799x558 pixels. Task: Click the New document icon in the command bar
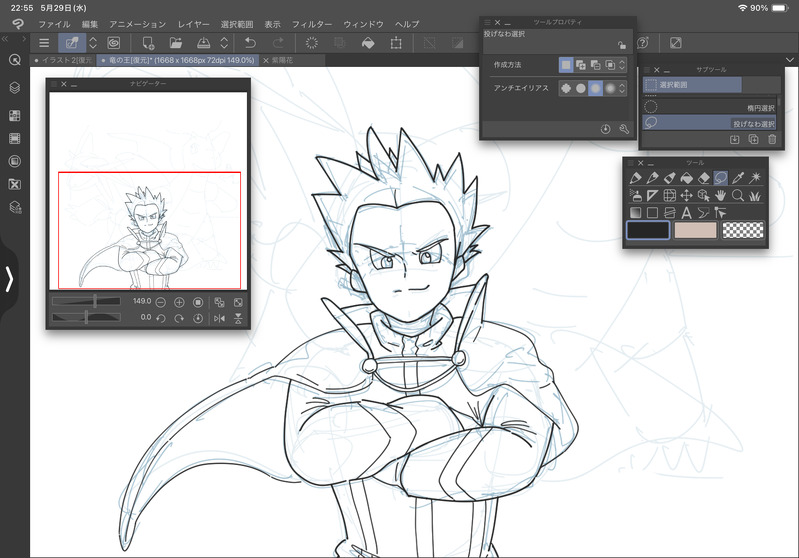click(148, 43)
